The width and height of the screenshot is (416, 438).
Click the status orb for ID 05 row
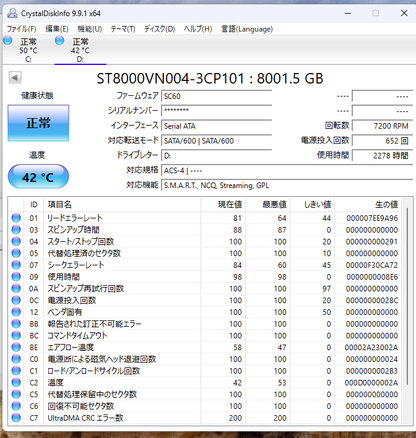(16, 253)
